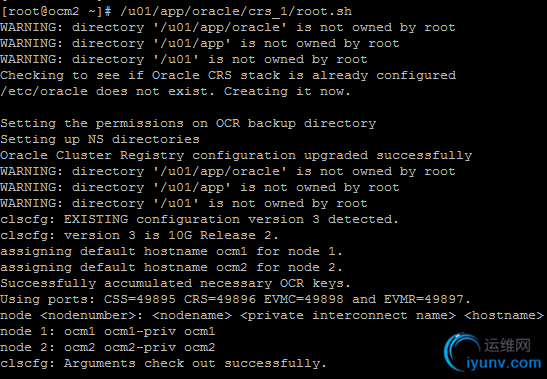Click the 'node 1: ocm1 ocm1-priv' line
The height and width of the screenshot is (379, 547).
[x=107, y=332]
